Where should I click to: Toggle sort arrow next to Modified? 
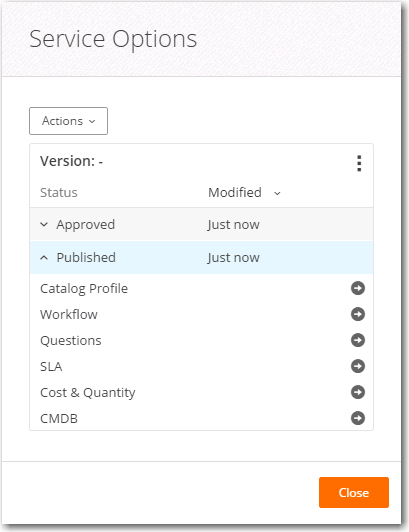pos(277,193)
